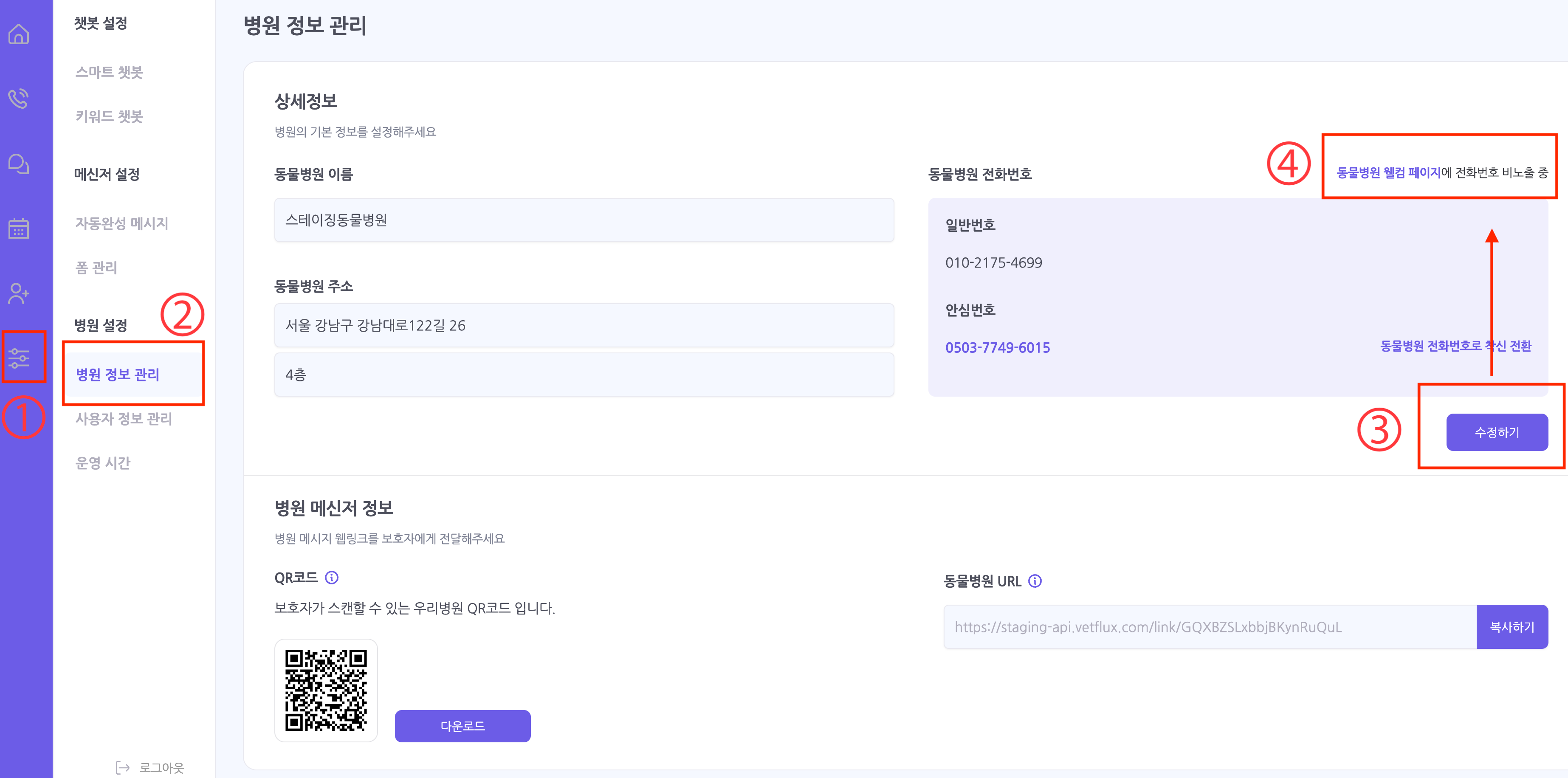The image size is (1568, 778).
Task: Open 자동완성 메시지 menu item
Action: click(122, 223)
